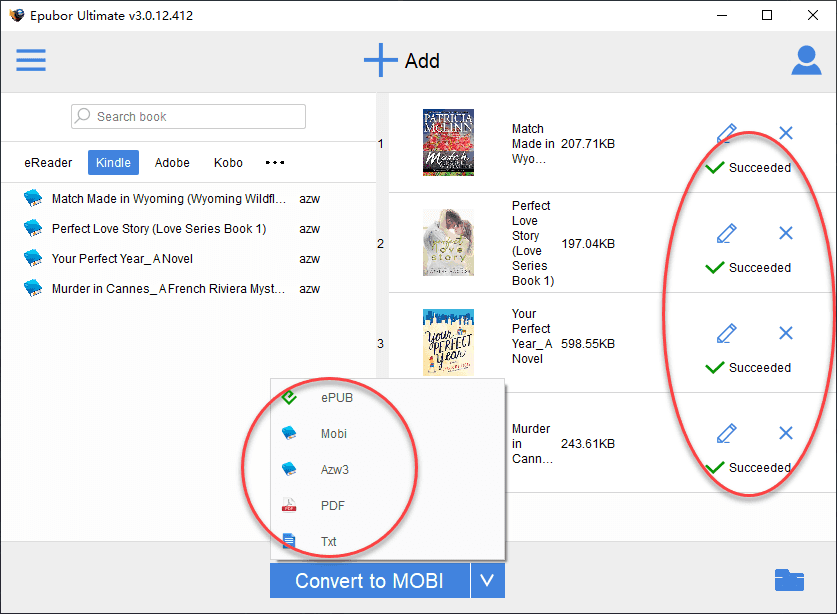Open the Match Made in Wyoming cover thumbnail
The image size is (837, 614).
[448, 143]
